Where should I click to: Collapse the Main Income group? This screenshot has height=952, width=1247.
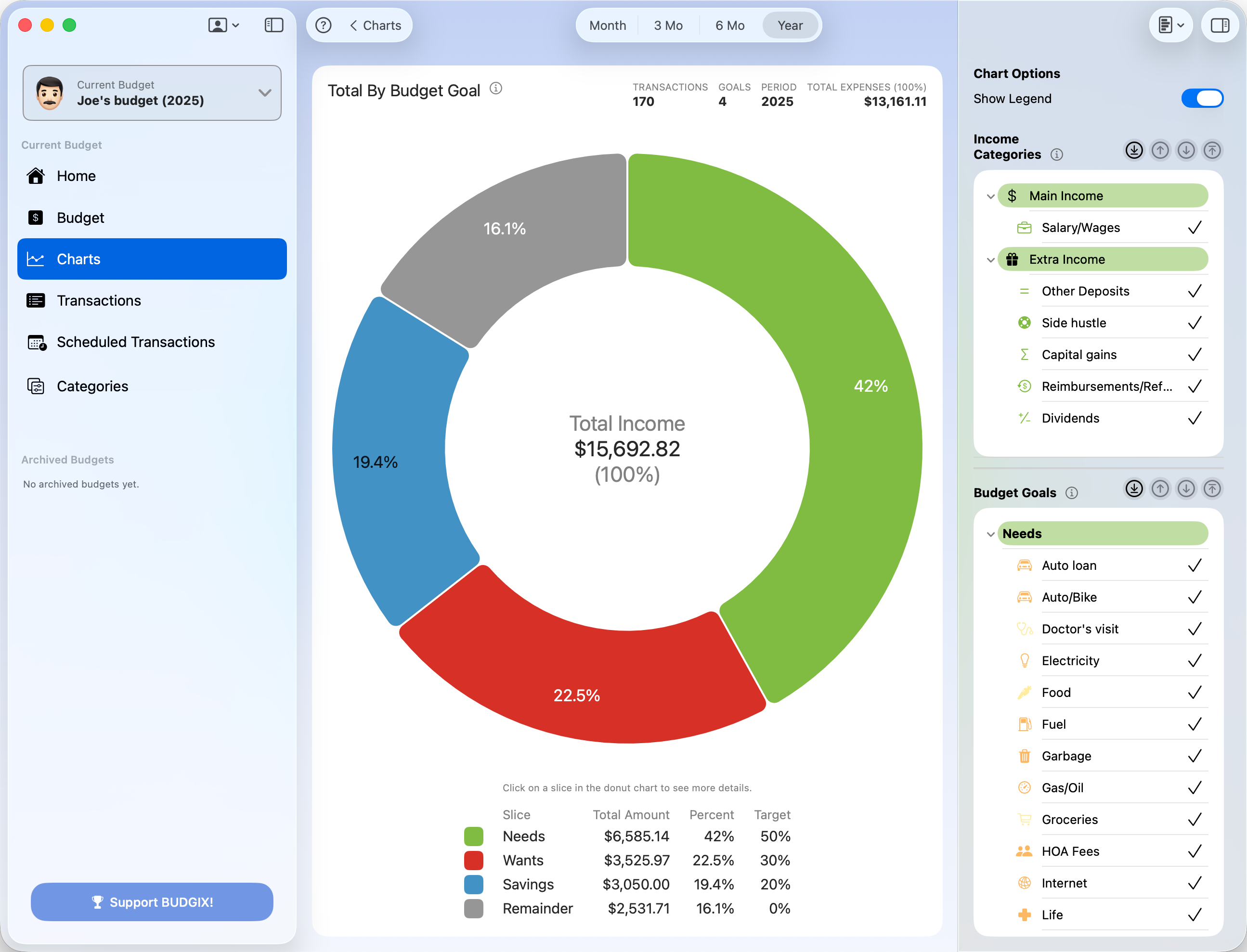click(990, 197)
